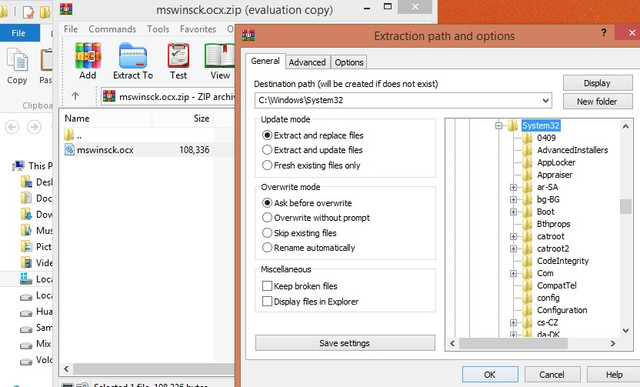Select Fresh existing files only option

(x=267, y=165)
